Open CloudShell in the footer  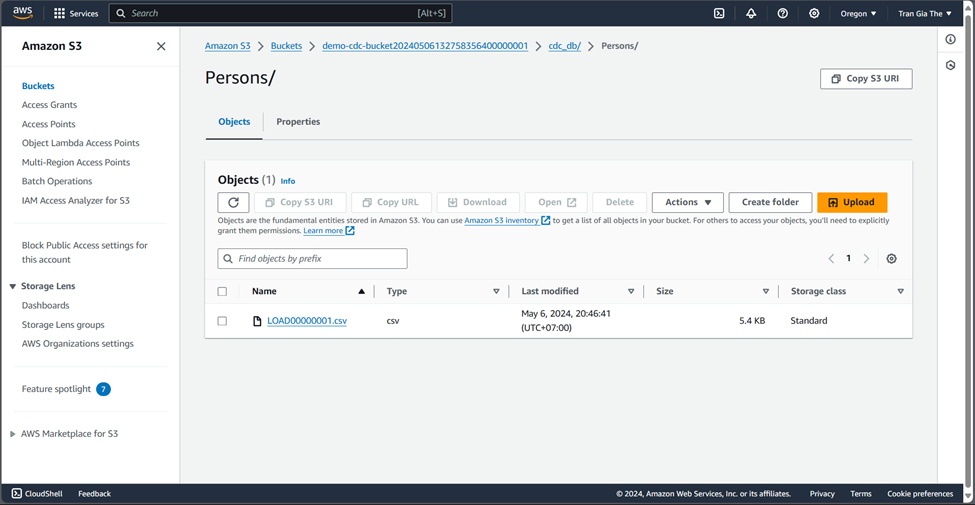[x=37, y=494]
